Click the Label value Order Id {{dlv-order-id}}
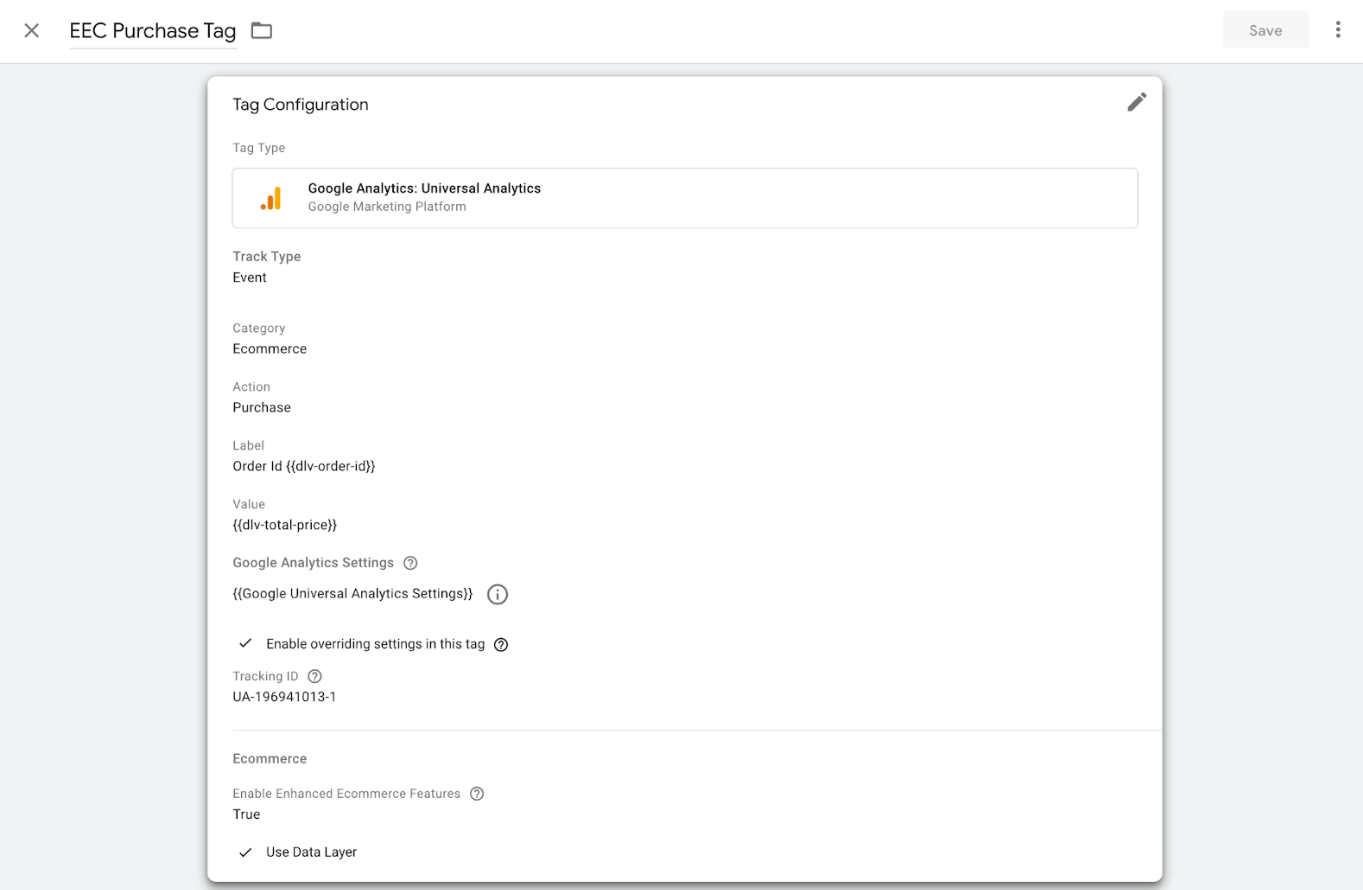 click(304, 466)
